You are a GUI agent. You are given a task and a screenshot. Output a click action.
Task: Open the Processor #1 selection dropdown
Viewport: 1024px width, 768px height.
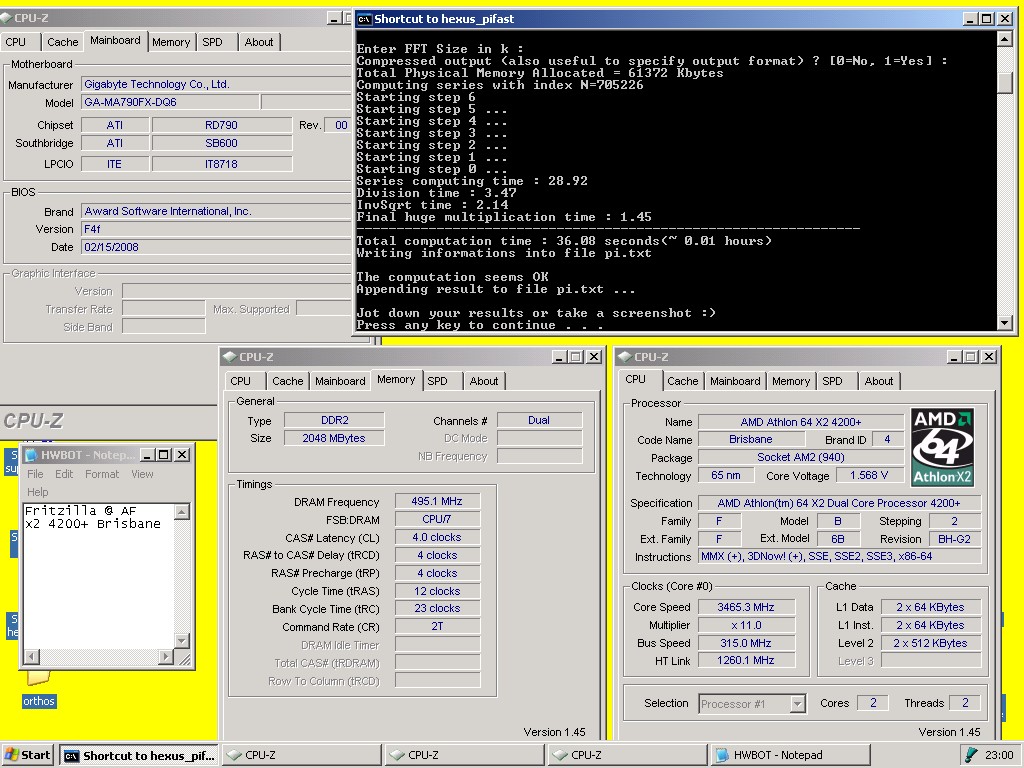click(797, 704)
